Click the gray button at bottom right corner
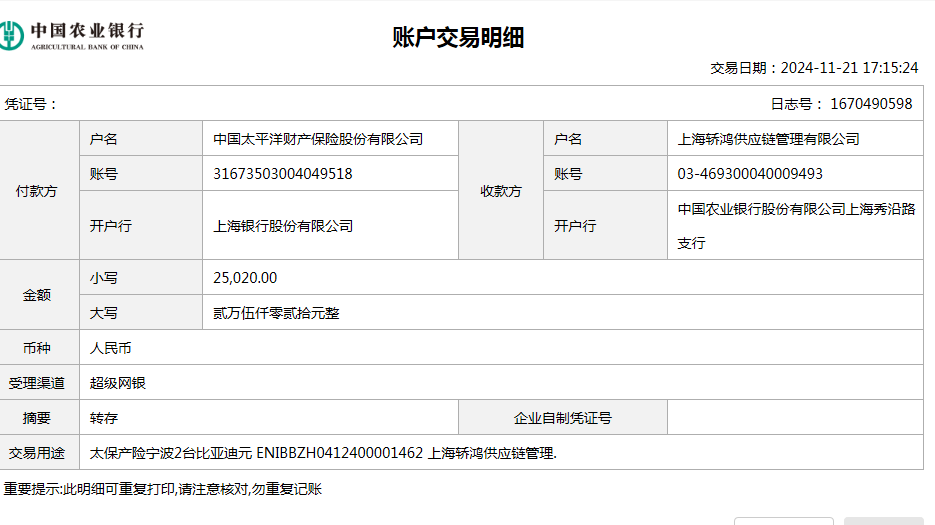This screenshot has height=525, width=935. pyautogui.click(x=883, y=520)
